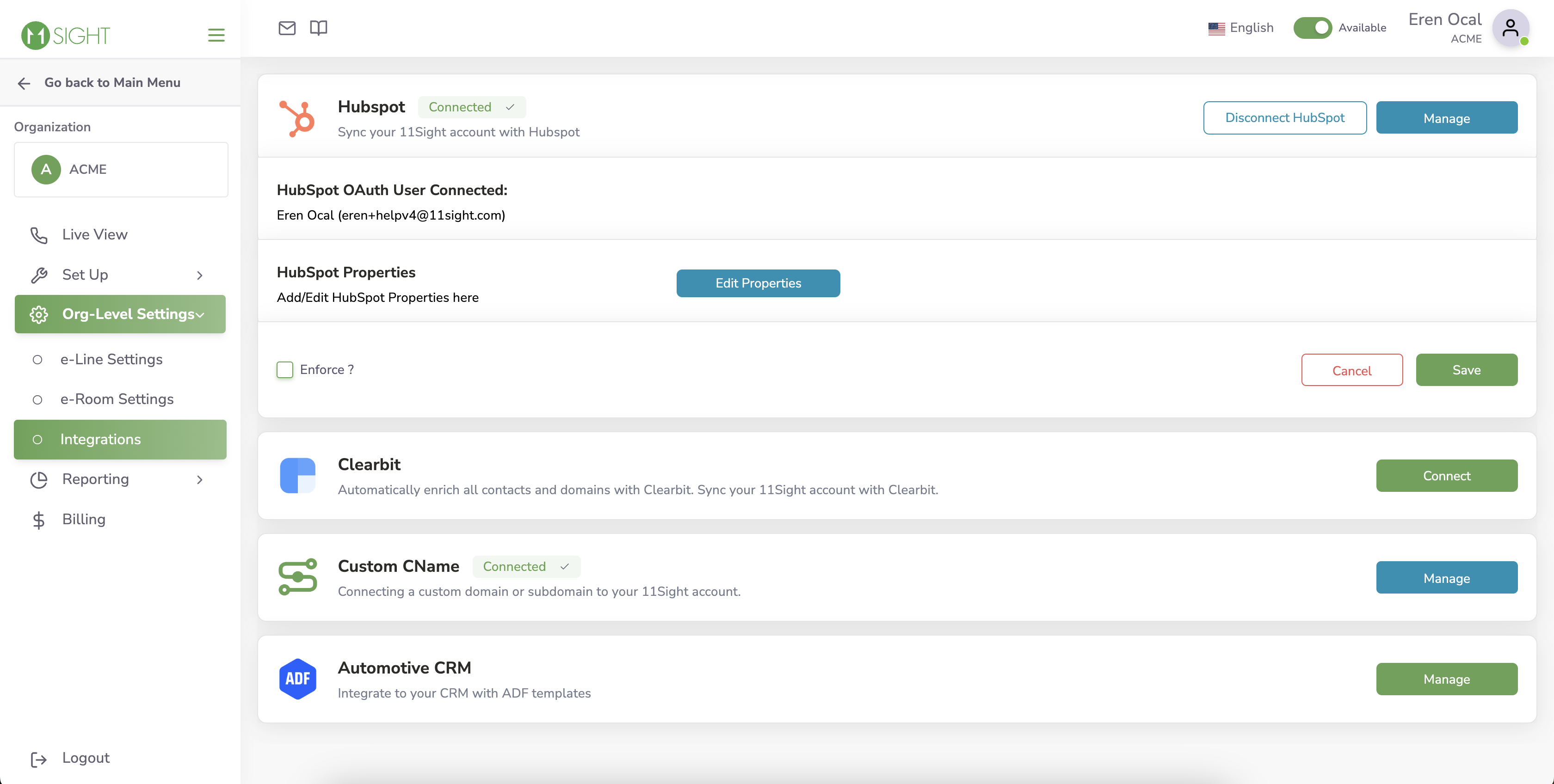Open the mail envelope icon
This screenshot has width=1554, height=784.
[287, 28]
